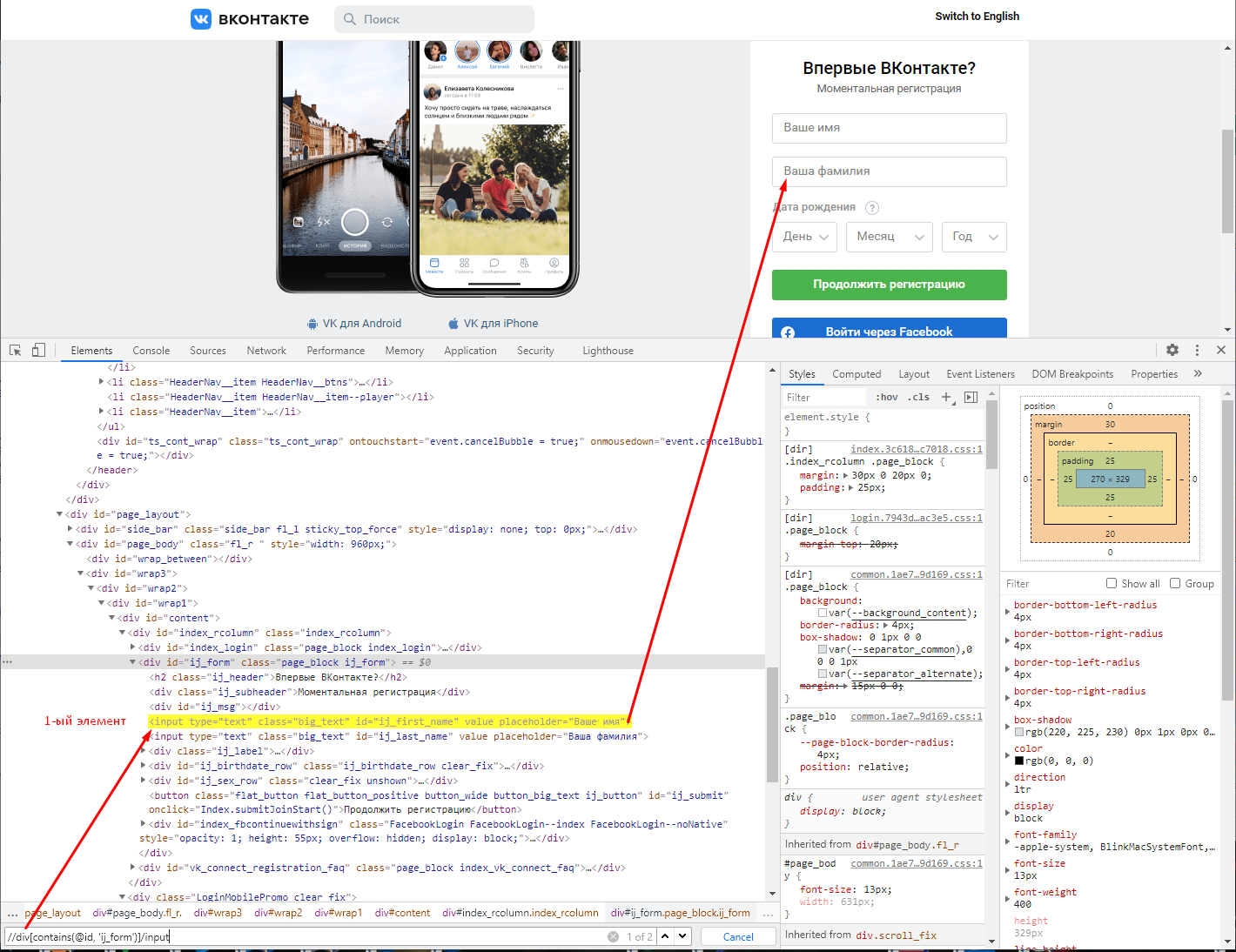
Task: Open the Месяц dropdown
Action: click(x=890, y=237)
